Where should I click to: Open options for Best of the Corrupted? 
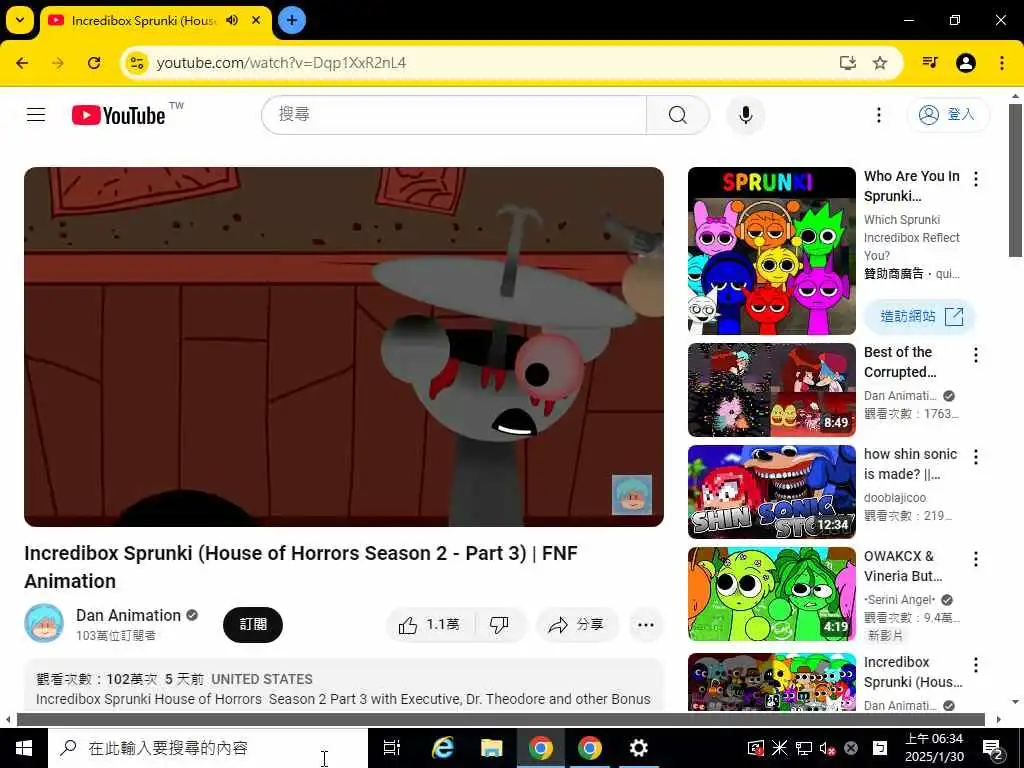pos(976,355)
